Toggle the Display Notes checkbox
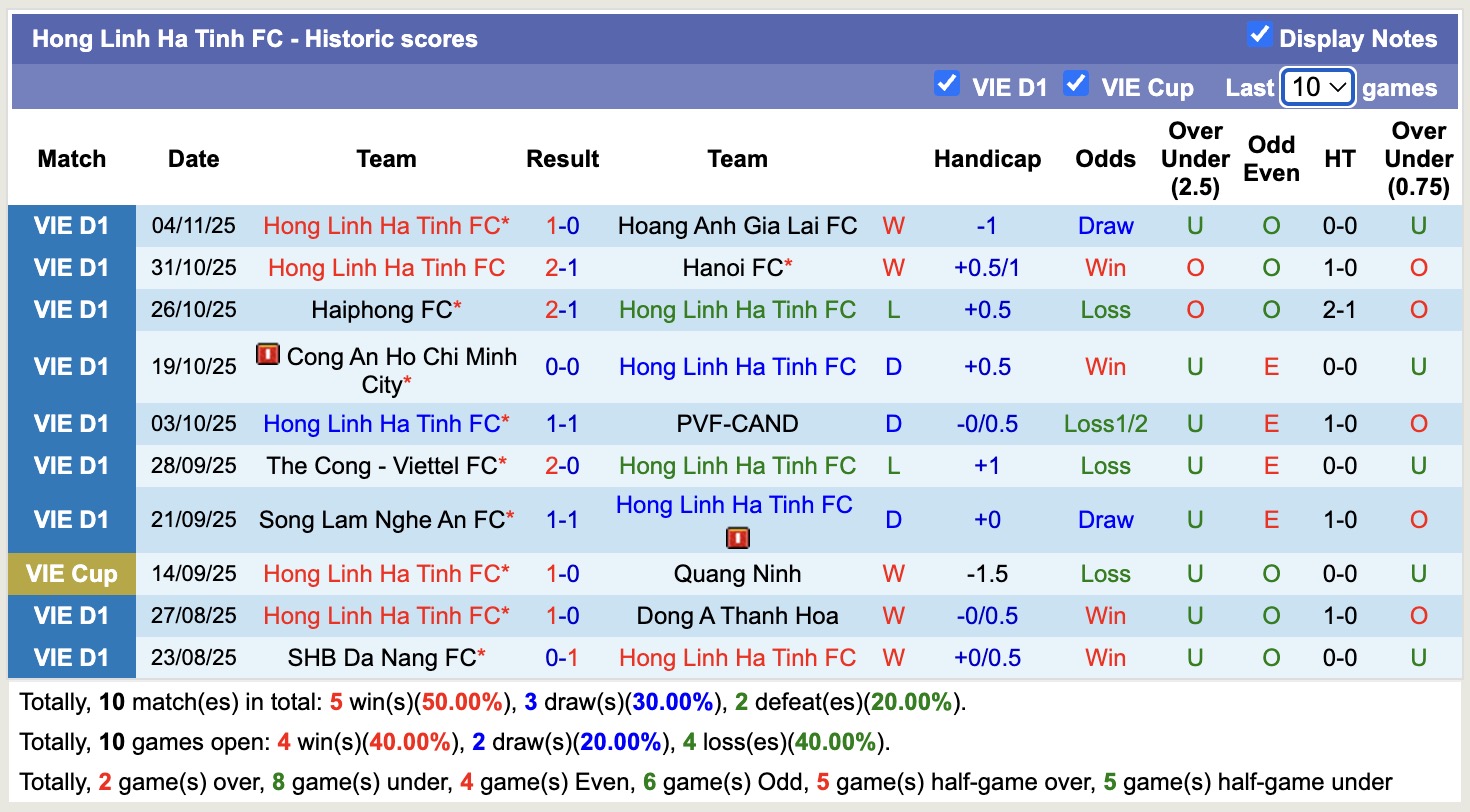The image size is (1470, 812). [1259, 36]
